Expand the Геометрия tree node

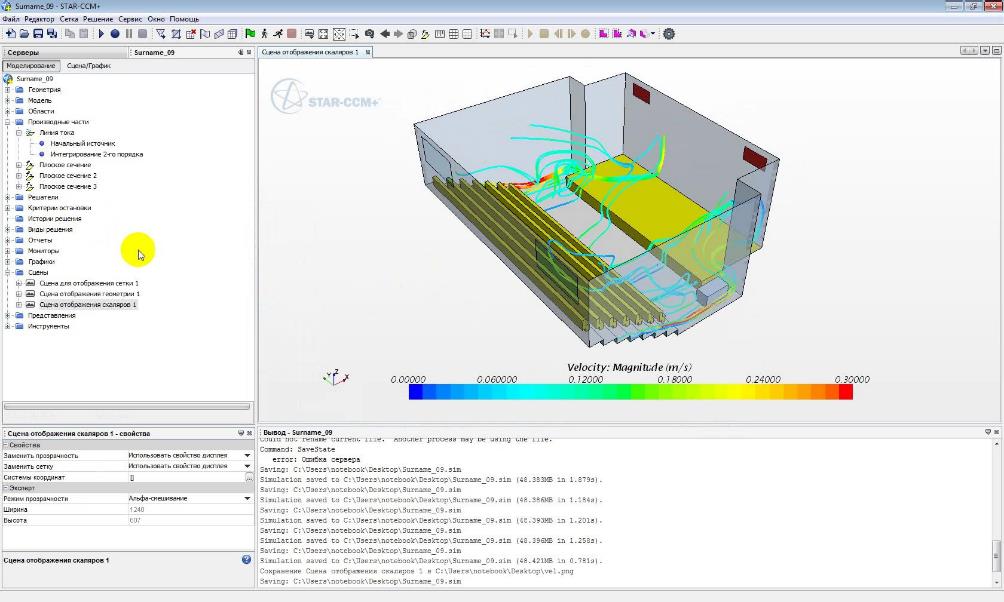8,90
